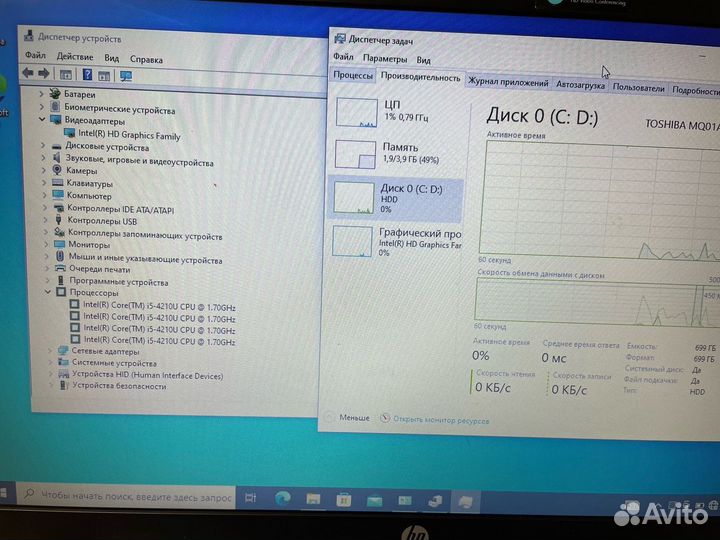Open the Справка menu in Device Manager
The image size is (720, 540).
click(x=146, y=59)
